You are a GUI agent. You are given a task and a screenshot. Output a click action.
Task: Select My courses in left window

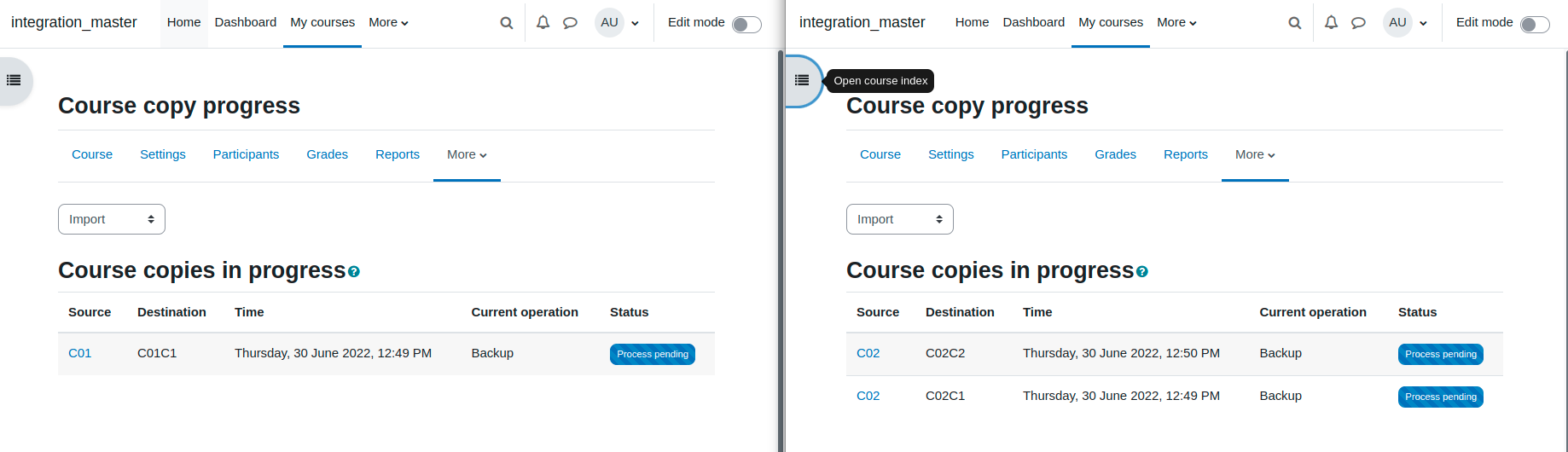coord(322,23)
